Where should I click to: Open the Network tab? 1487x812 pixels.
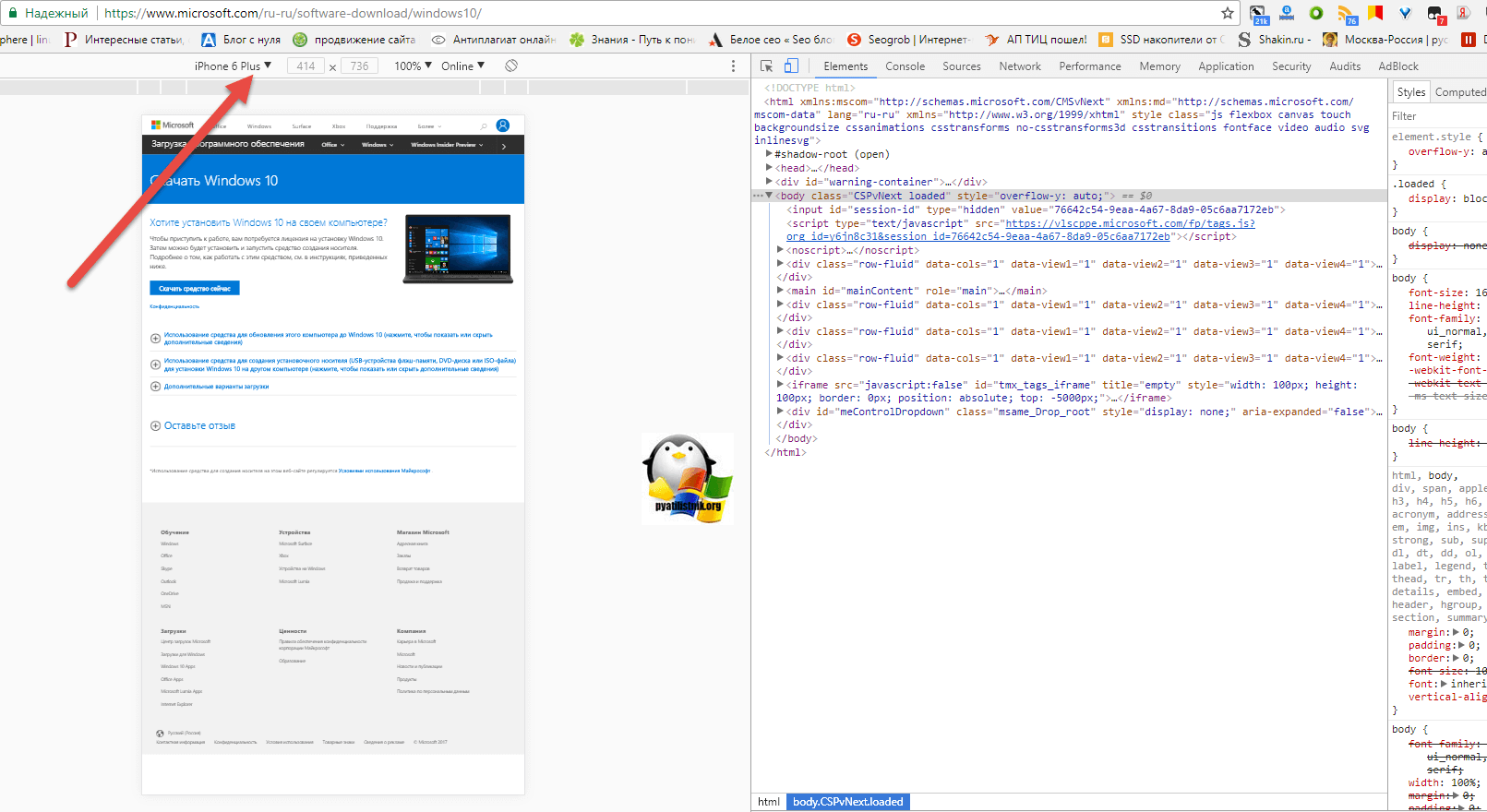click(x=1019, y=66)
